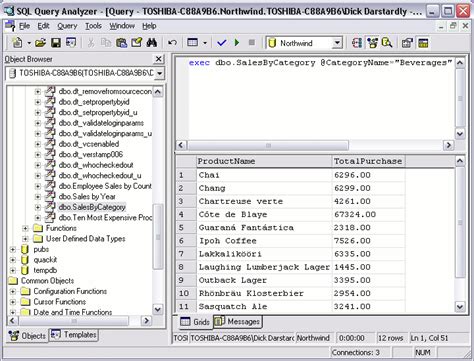
Task: Click the Undo arrow icon
Action: (x=172, y=43)
